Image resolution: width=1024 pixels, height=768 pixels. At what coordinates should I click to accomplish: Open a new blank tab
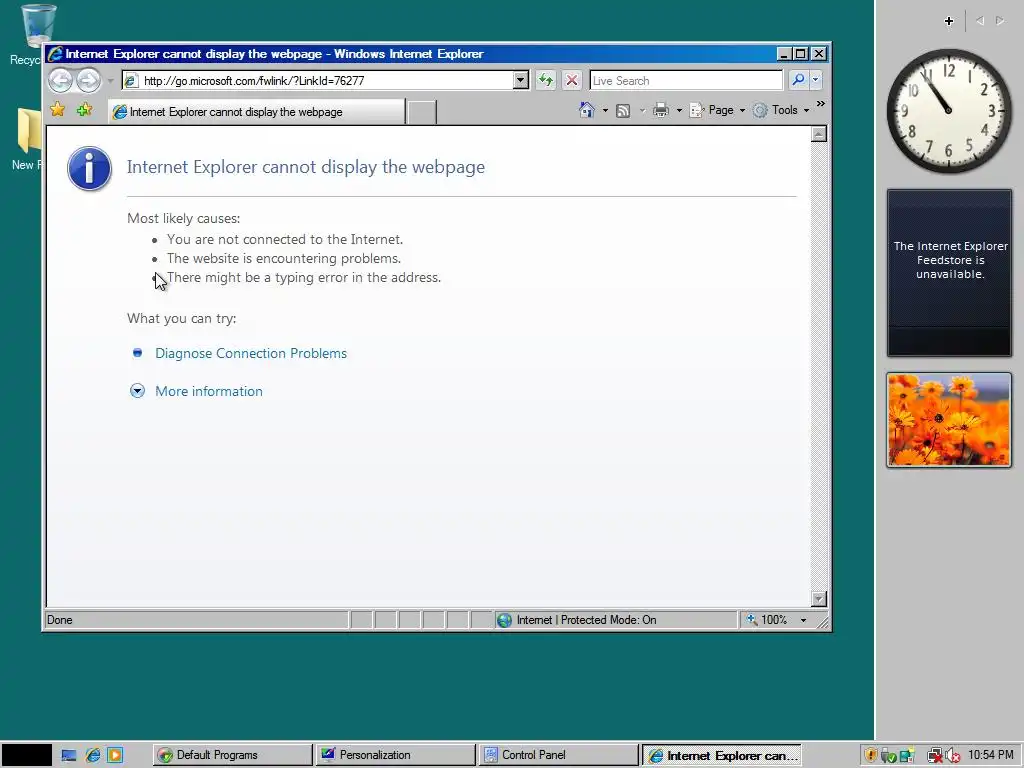tap(421, 112)
